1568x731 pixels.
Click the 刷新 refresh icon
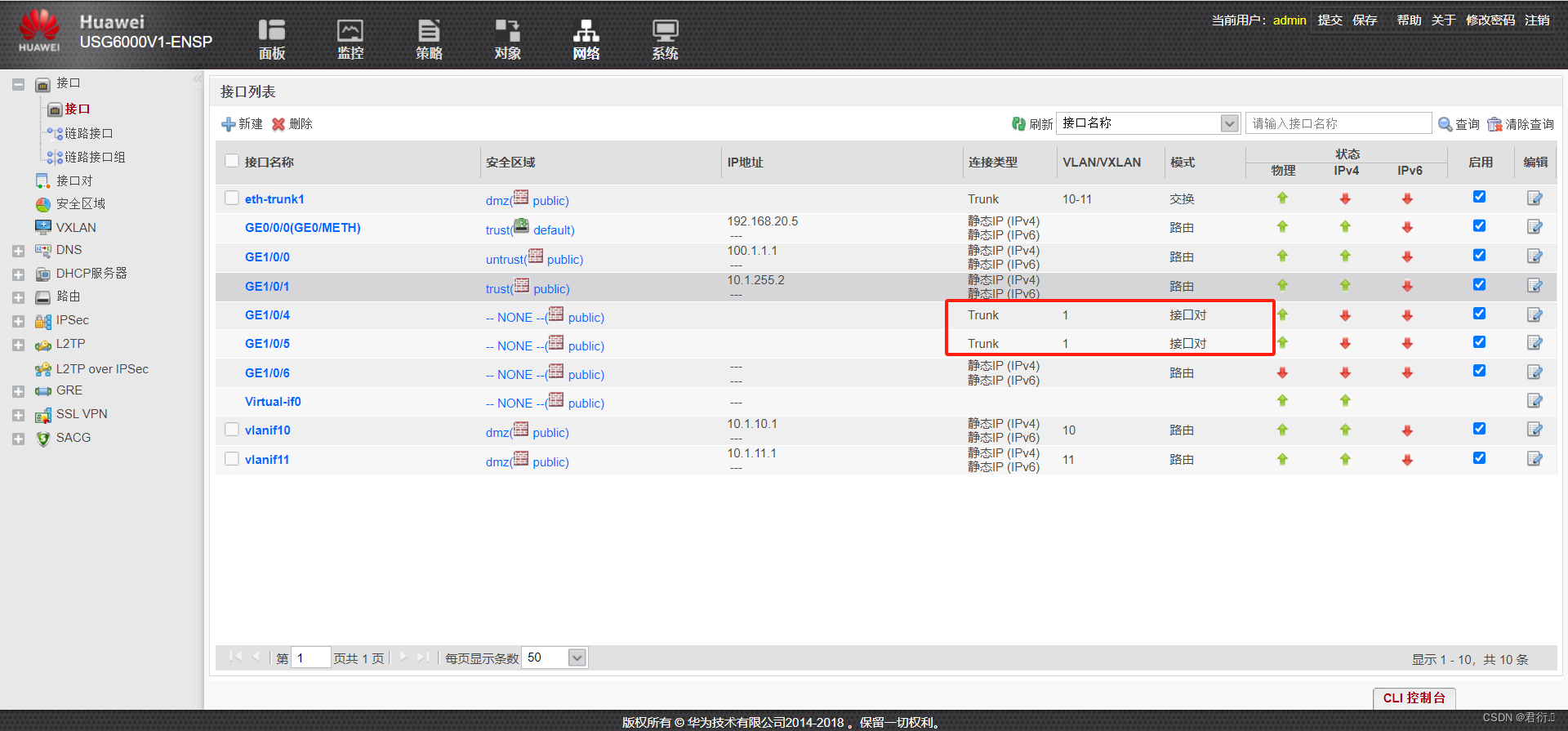(x=1018, y=123)
